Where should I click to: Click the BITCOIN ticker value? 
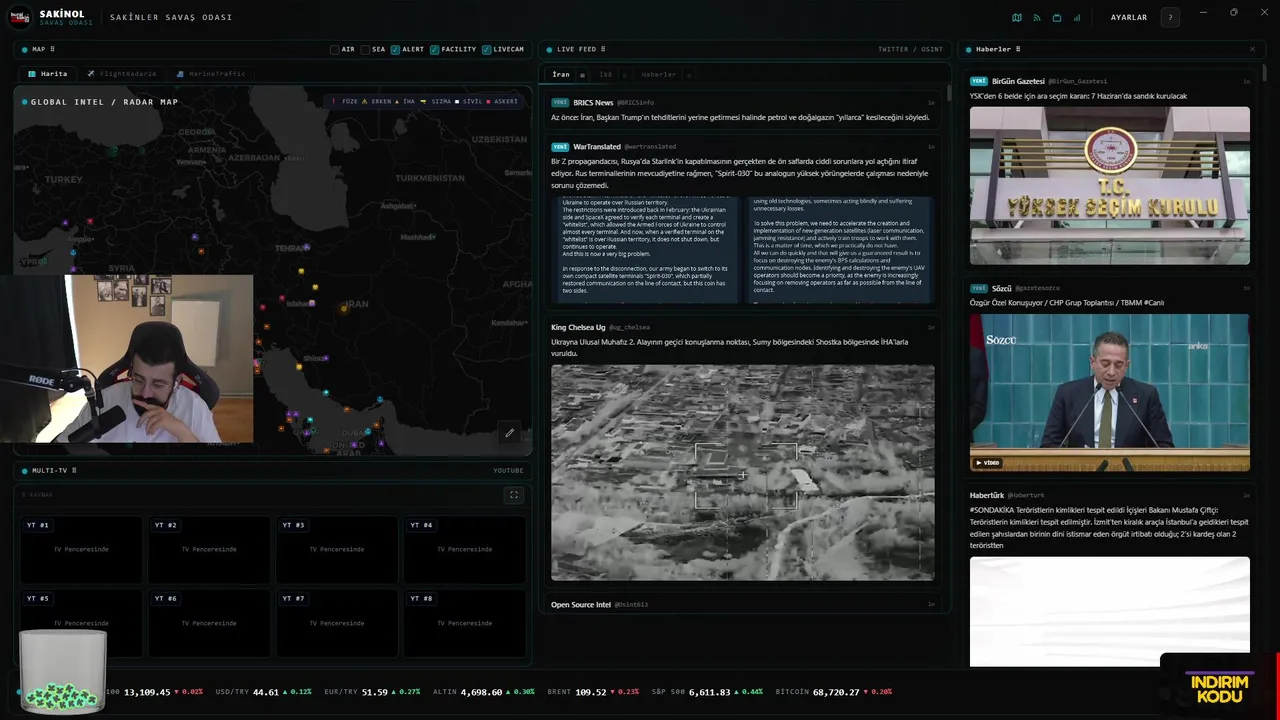(837, 692)
